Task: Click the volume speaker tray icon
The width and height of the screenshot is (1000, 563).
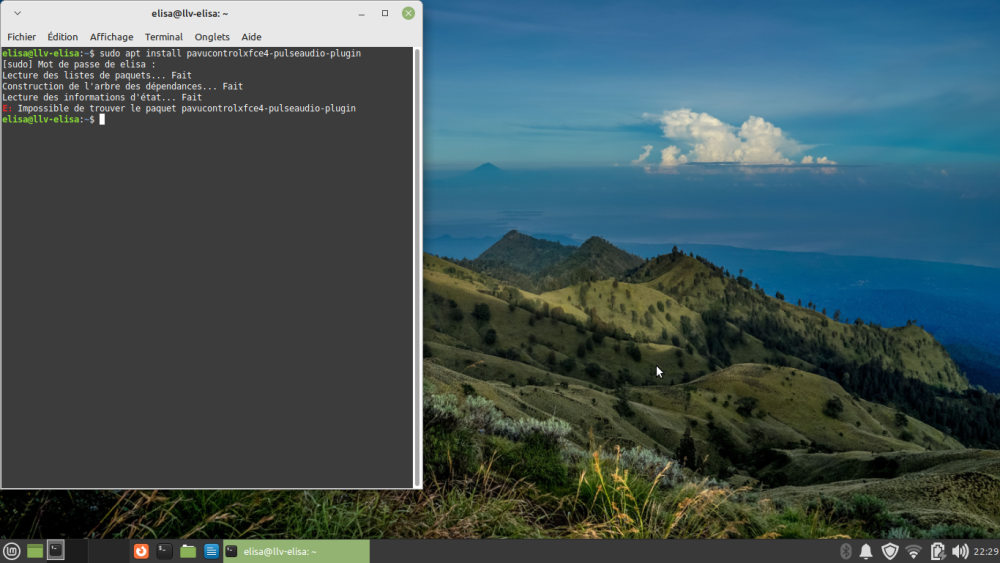Action: [x=960, y=551]
